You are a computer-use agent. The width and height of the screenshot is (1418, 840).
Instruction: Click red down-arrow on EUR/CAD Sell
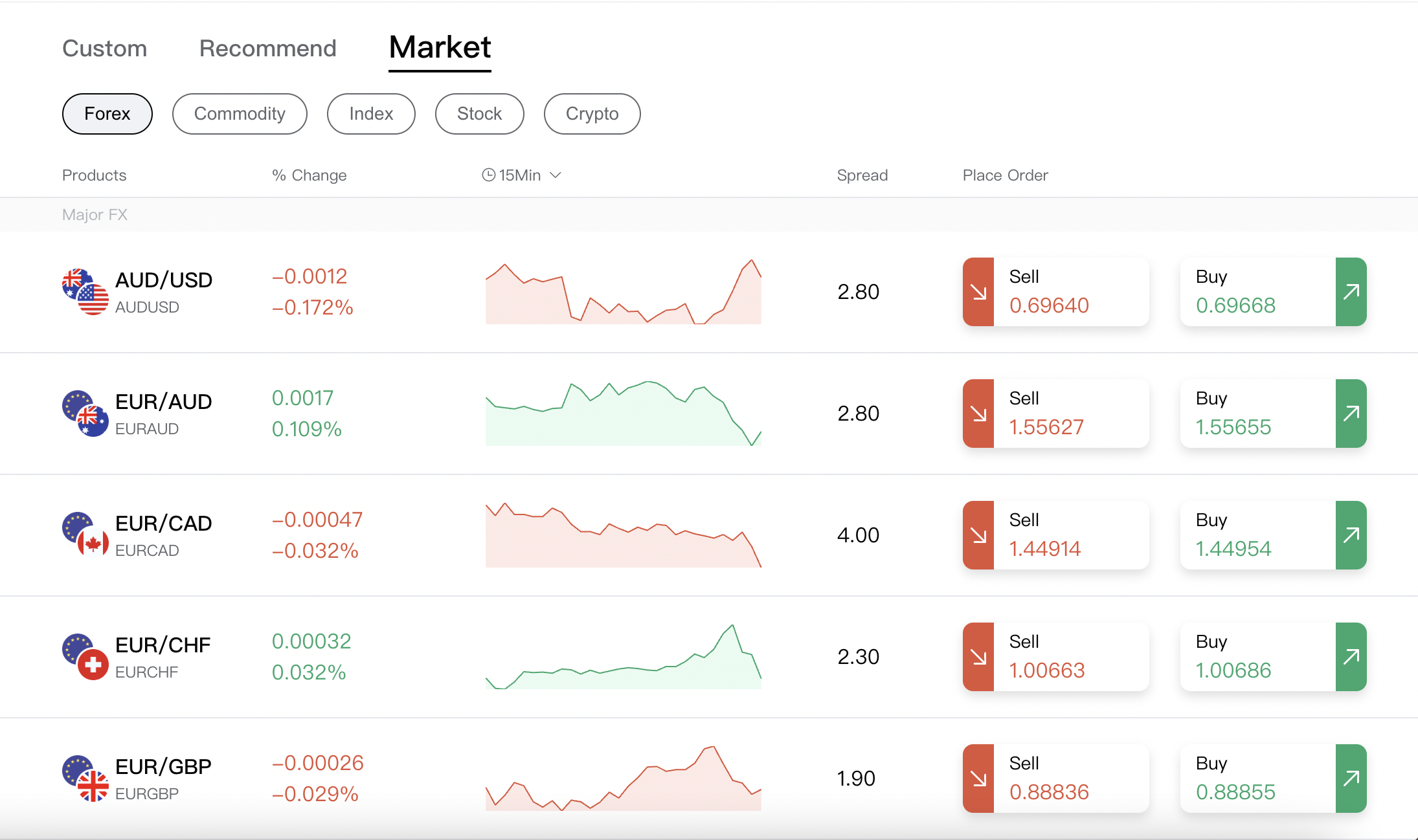pos(978,535)
